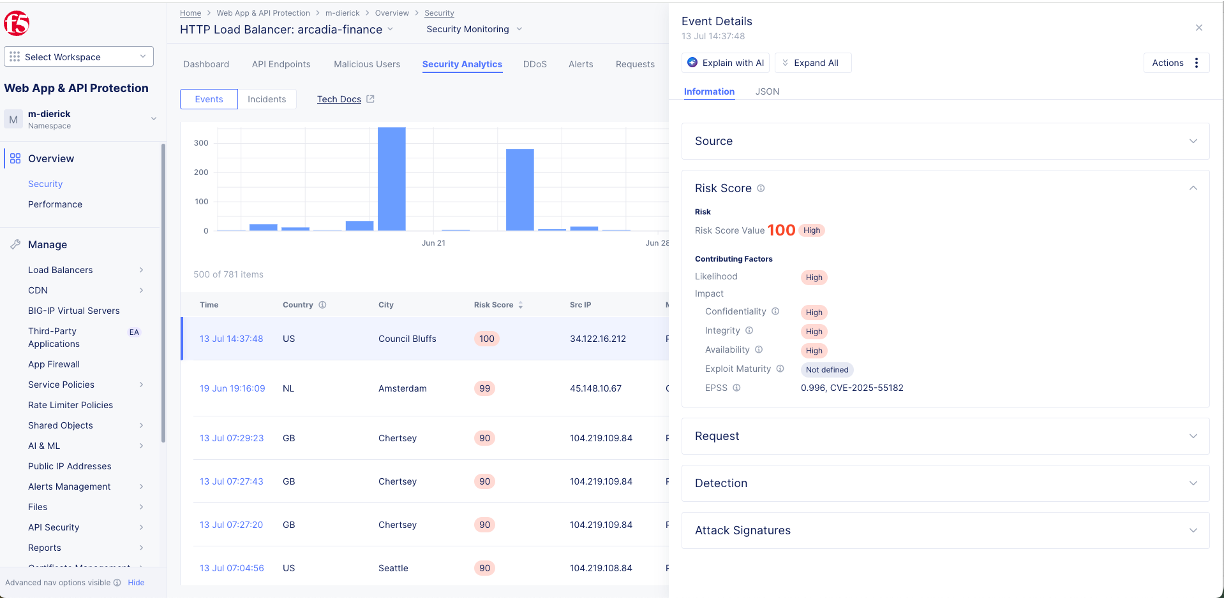This screenshot has width=1224, height=598.
Task: Open the Tech Docs link
Action: pyautogui.click(x=339, y=99)
